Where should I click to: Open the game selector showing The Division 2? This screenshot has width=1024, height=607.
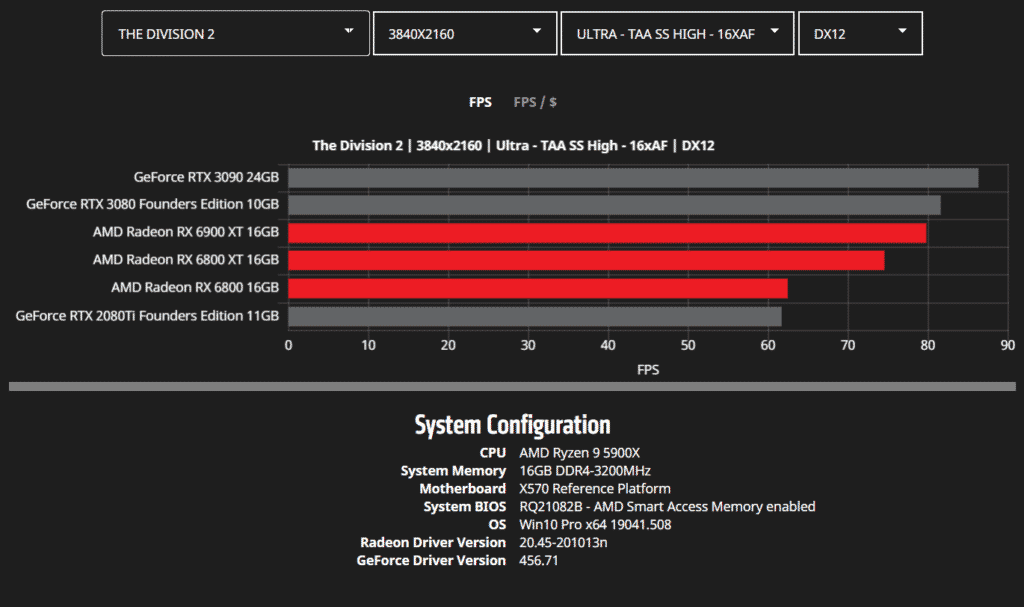click(235, 34)
